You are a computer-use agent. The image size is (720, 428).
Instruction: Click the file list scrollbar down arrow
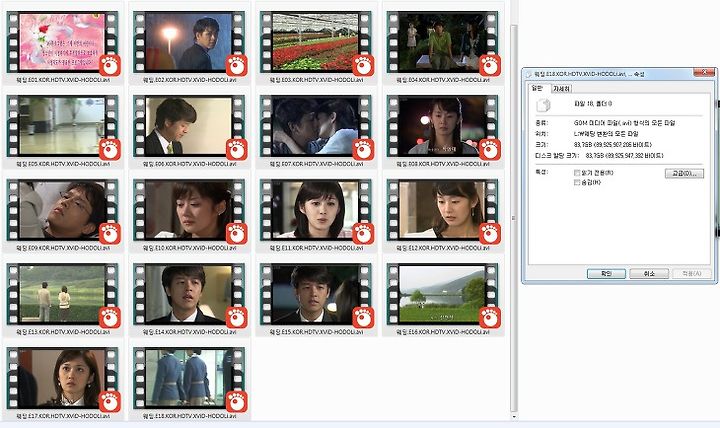coord(514,417)
